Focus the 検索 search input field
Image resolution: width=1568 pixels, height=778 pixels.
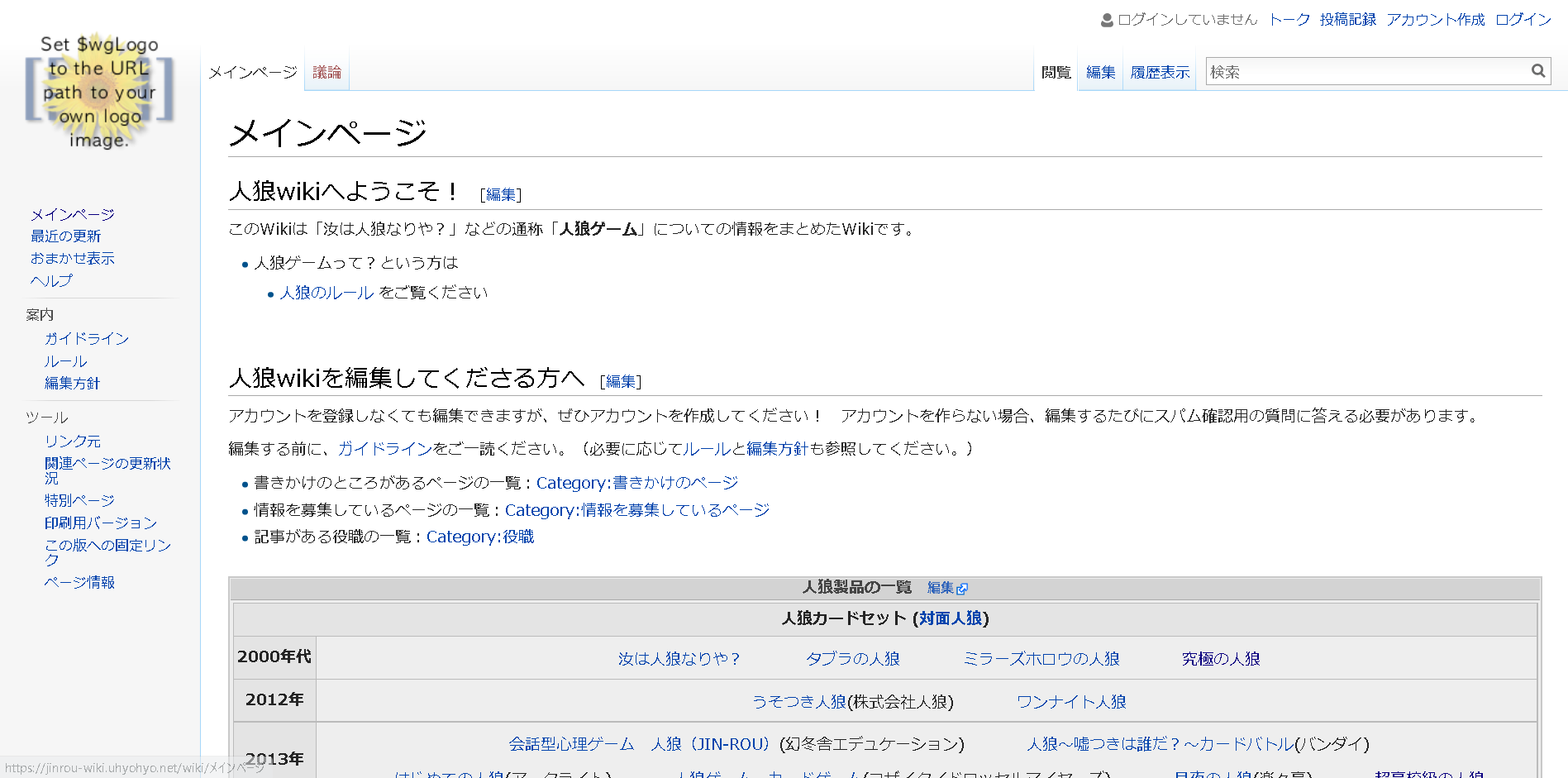[x=1365, y=72]
